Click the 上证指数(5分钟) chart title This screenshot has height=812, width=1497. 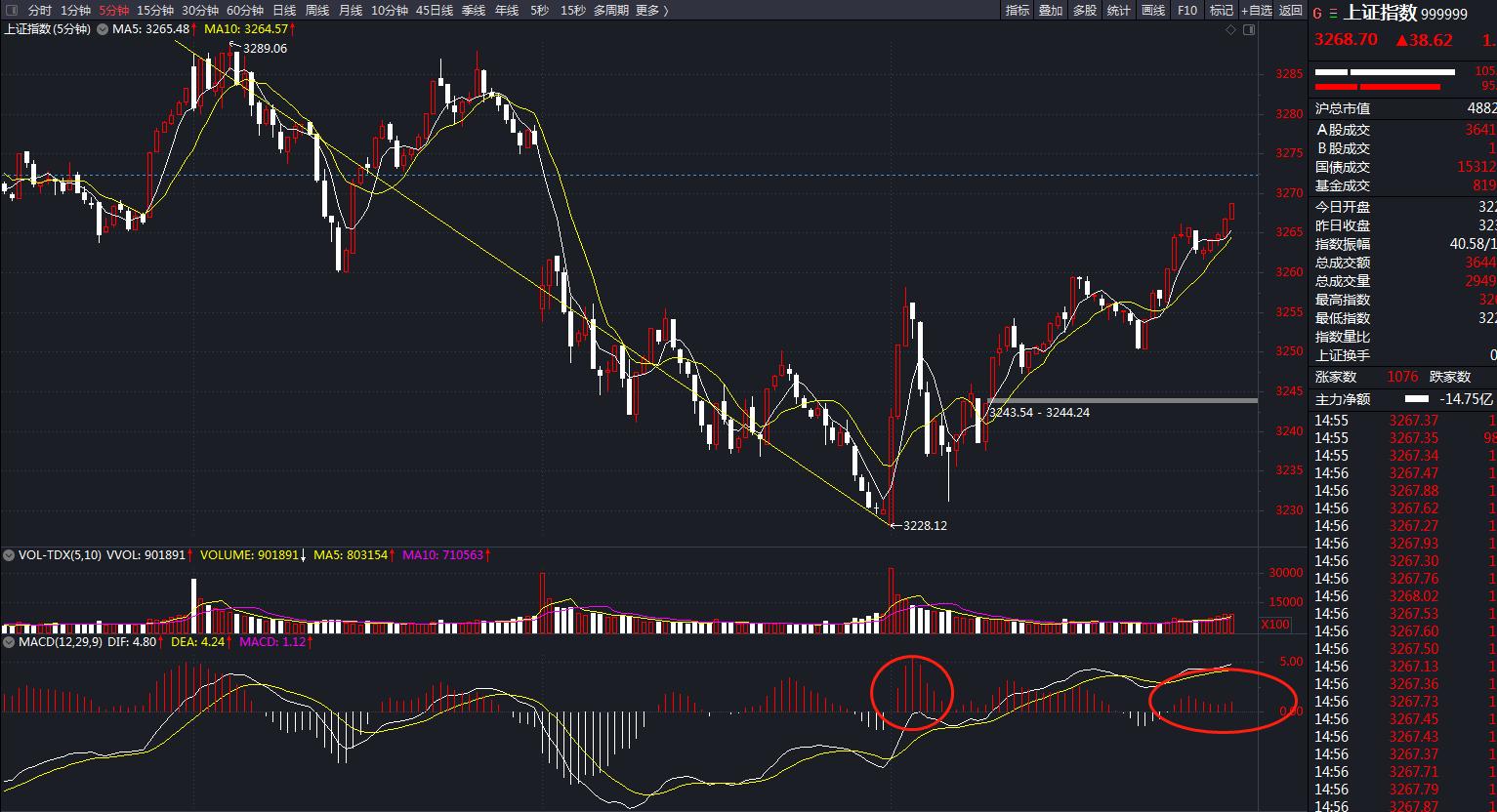[47, 29]
